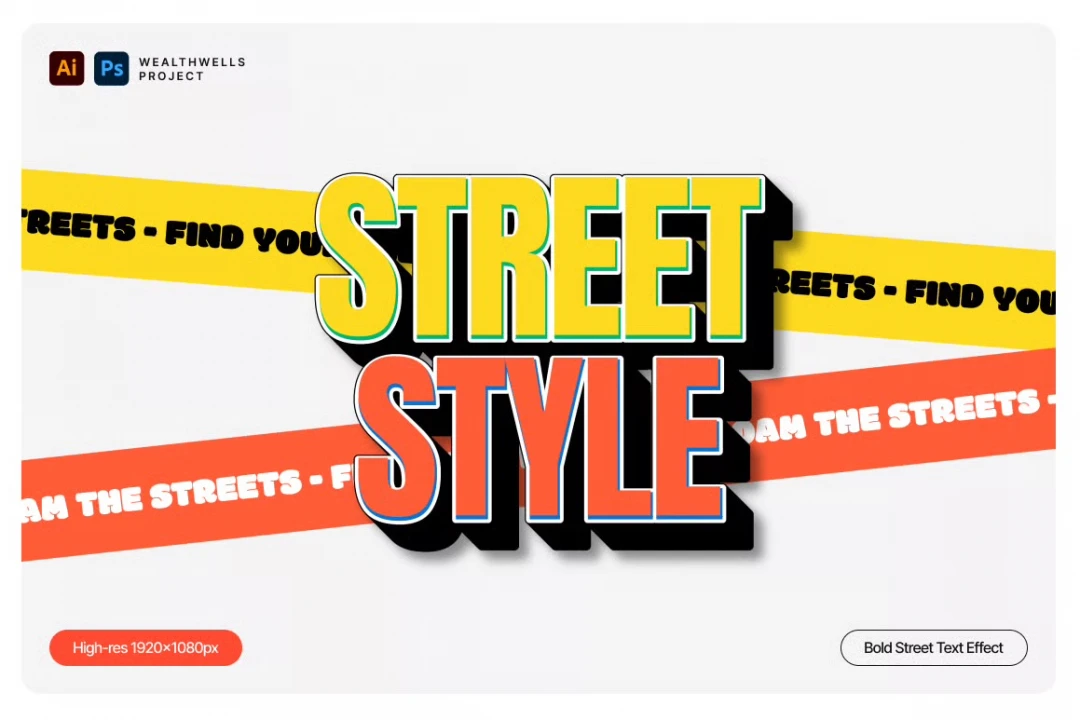Click FIND YOU text on right yellow banner
The height and width of the screenshot is (720, 1080).
pyautogui.click(x=979, y=295)
